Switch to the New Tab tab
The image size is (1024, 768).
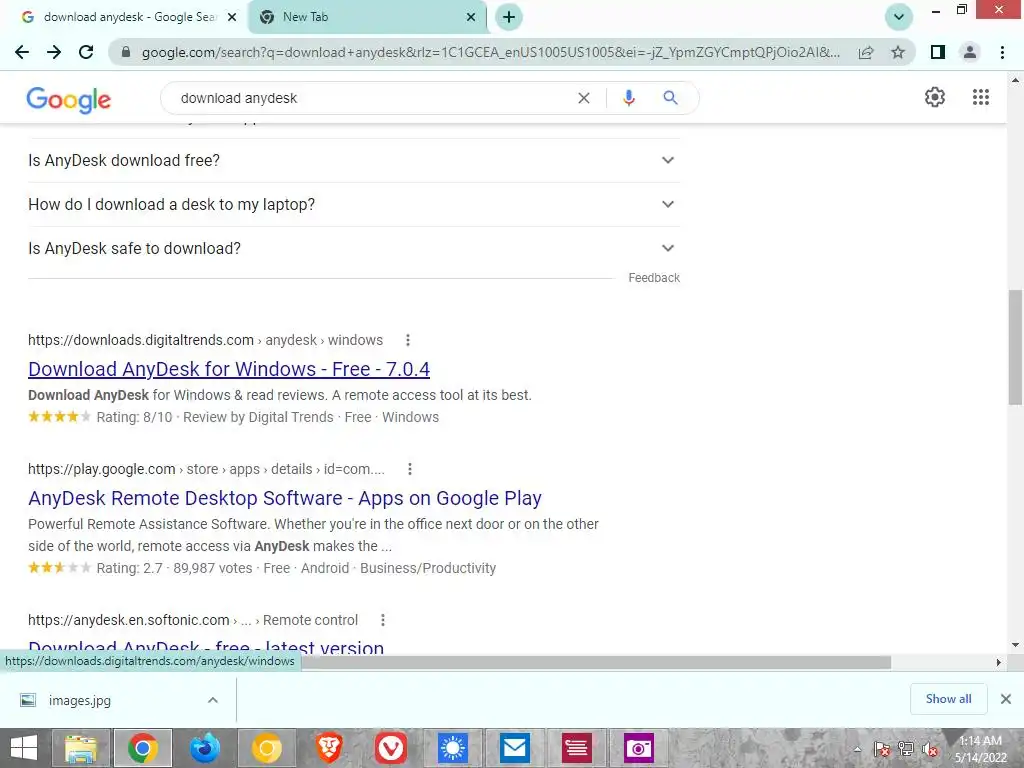[x=367, y=17]
